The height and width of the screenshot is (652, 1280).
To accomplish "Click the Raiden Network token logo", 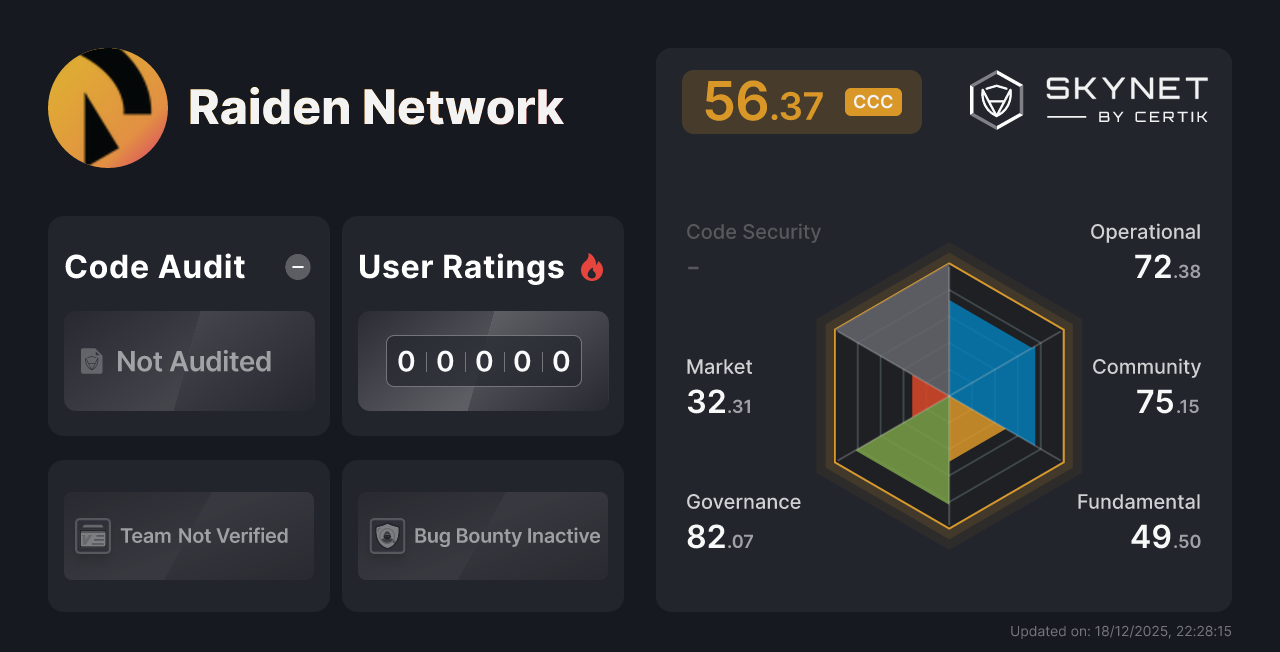I will 108,107.
